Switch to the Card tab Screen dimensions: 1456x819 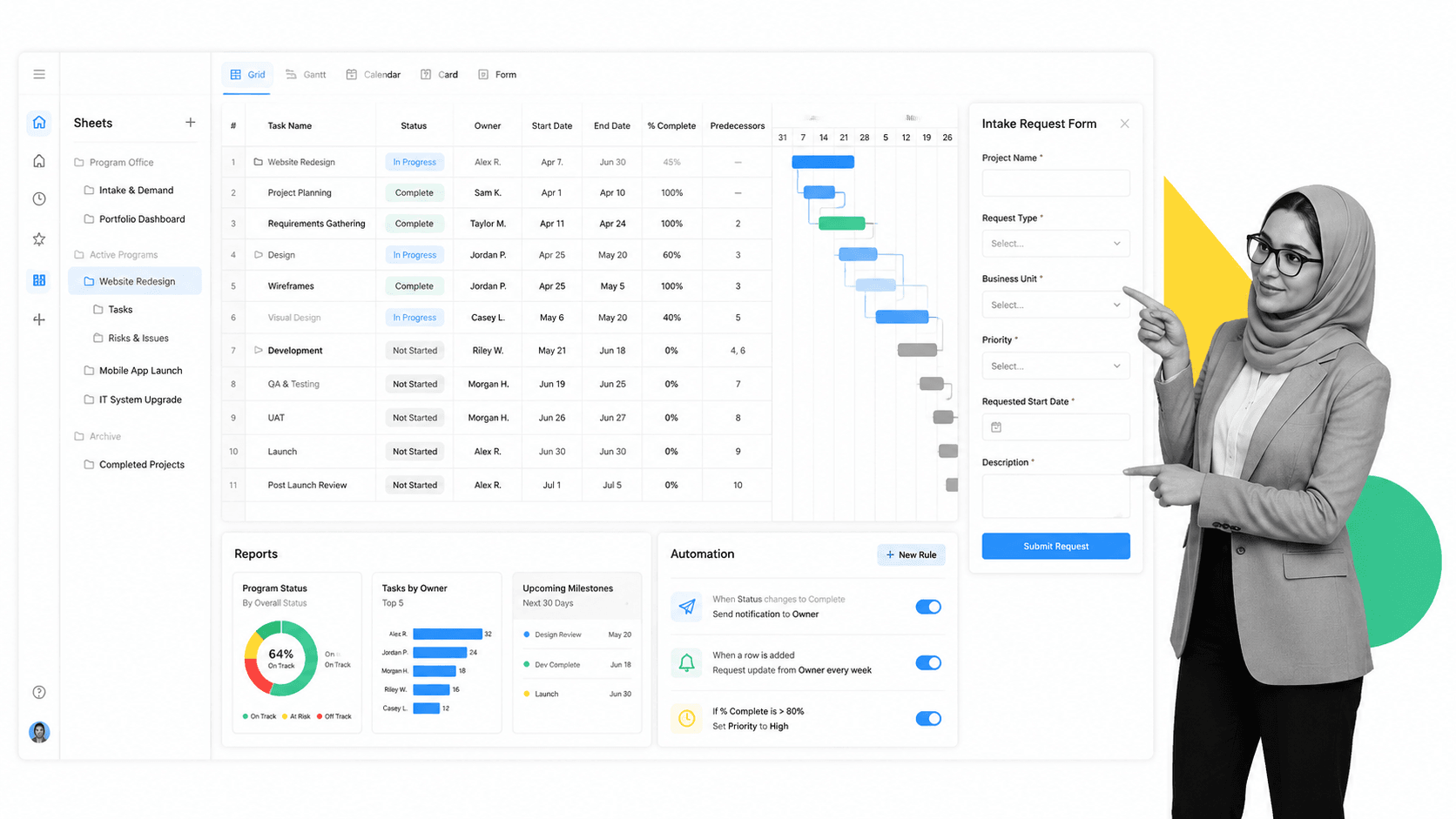coord(439,75)
